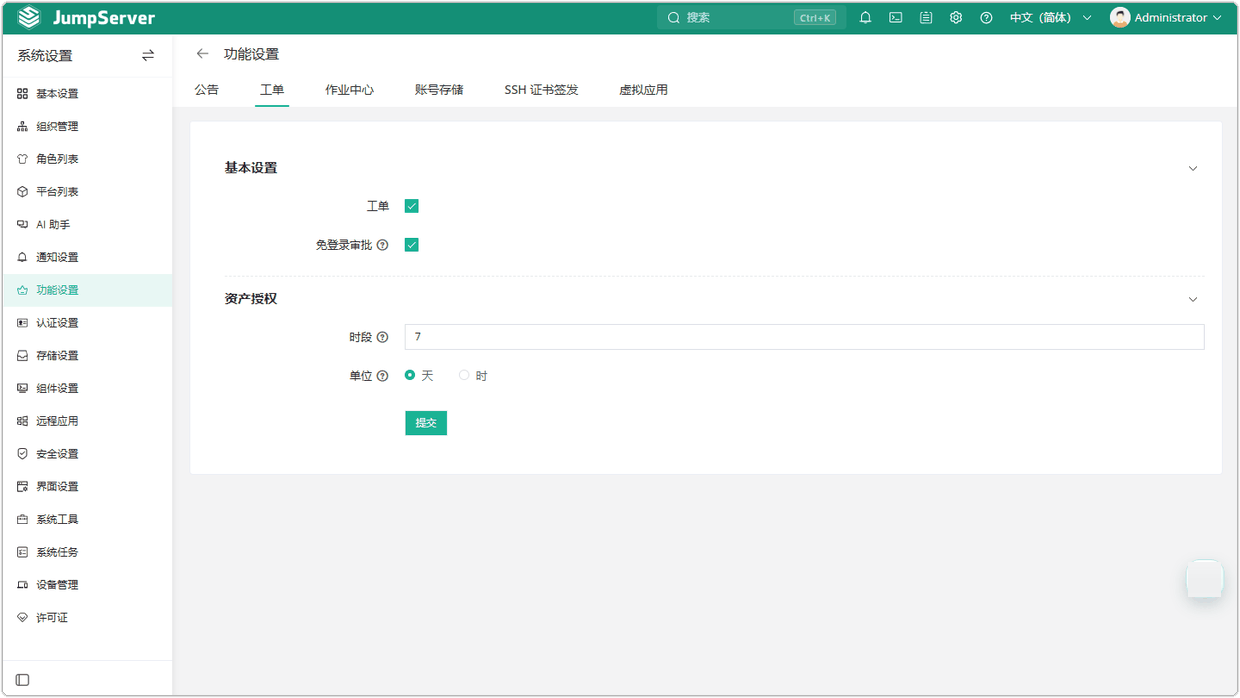1240x698 pixels.
Task: Open the Administrator user dropdown arrow
Action: (1217, 18)
